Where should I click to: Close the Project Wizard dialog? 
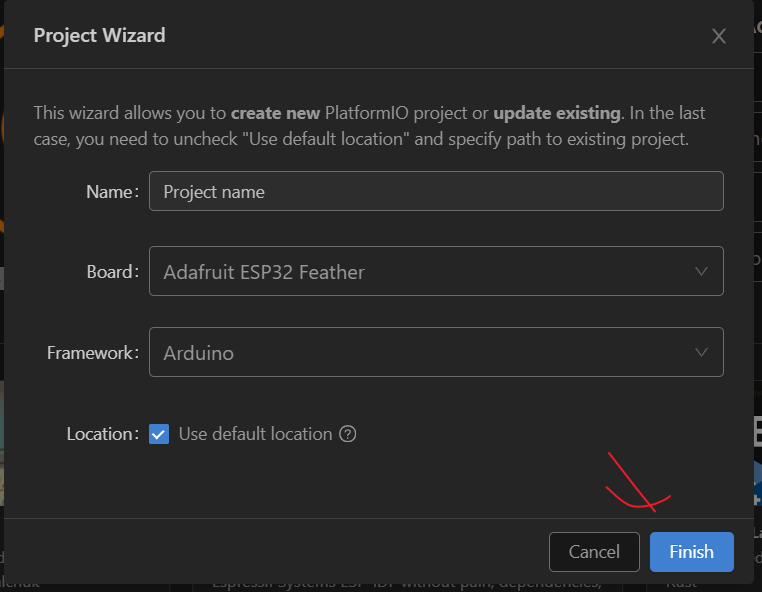coord(718,36)
